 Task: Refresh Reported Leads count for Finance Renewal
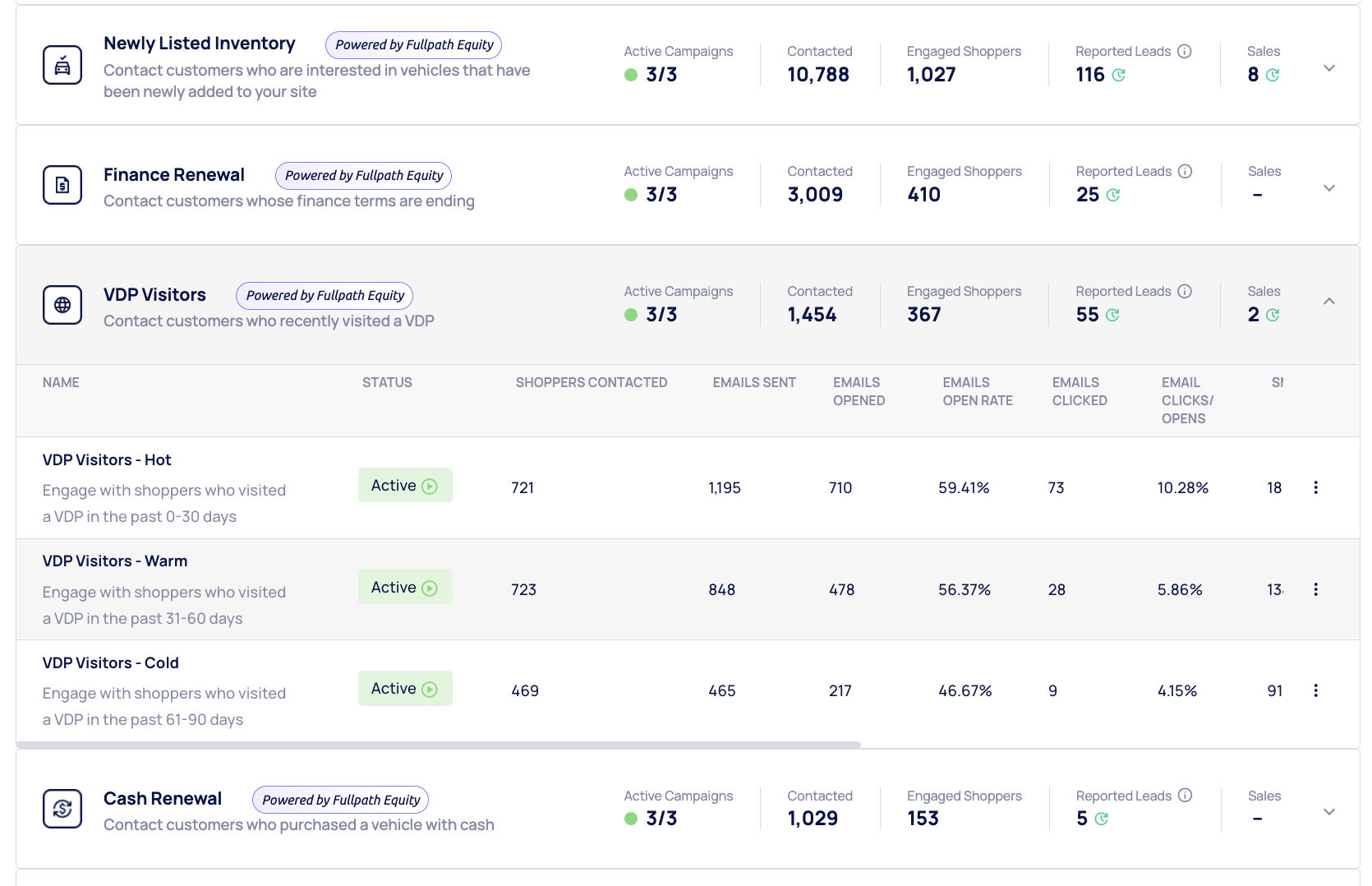1113,196
